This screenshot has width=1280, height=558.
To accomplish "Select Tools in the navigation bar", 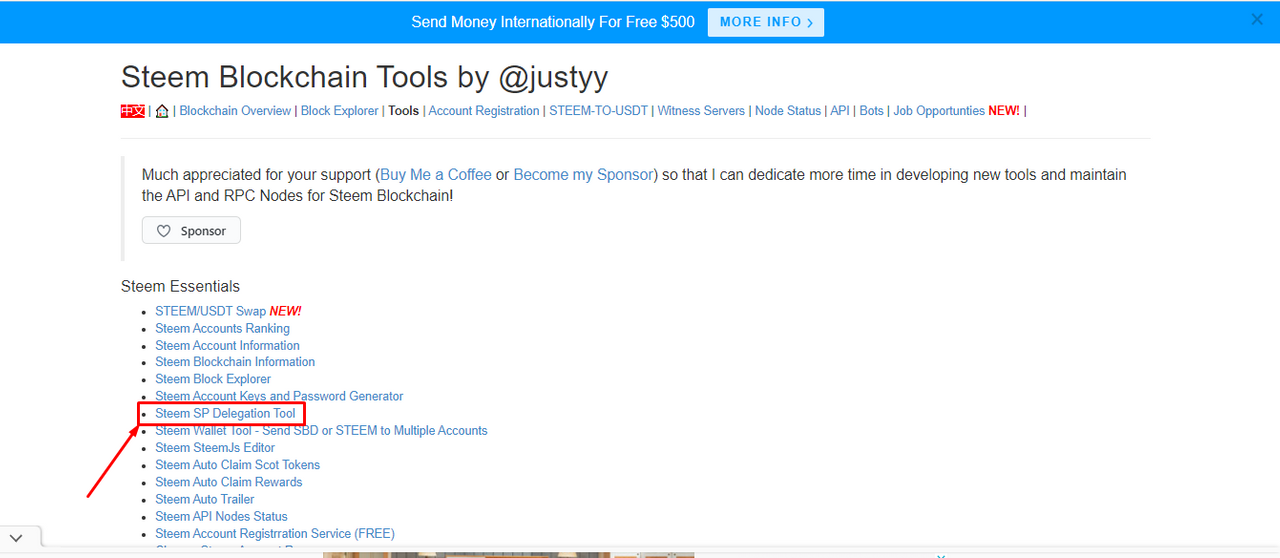I will (x=404, y=111).
